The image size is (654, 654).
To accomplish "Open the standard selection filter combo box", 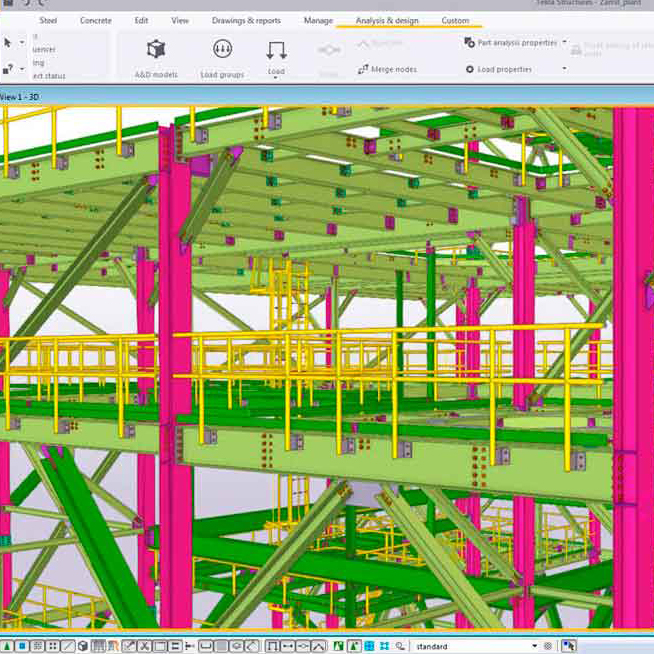I will tap(475, 646).
